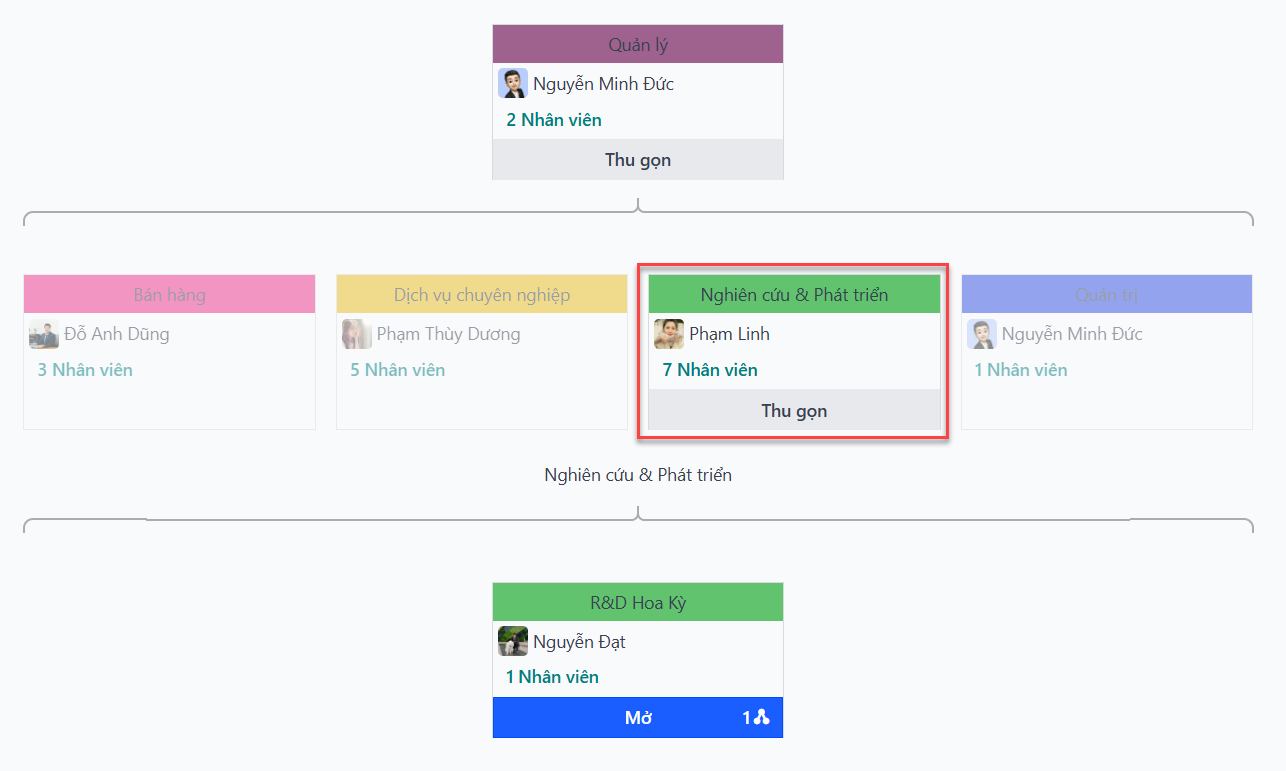
Task: Expand R&D Hoa Kỳ using Mở button
Action: pos(637,717)
